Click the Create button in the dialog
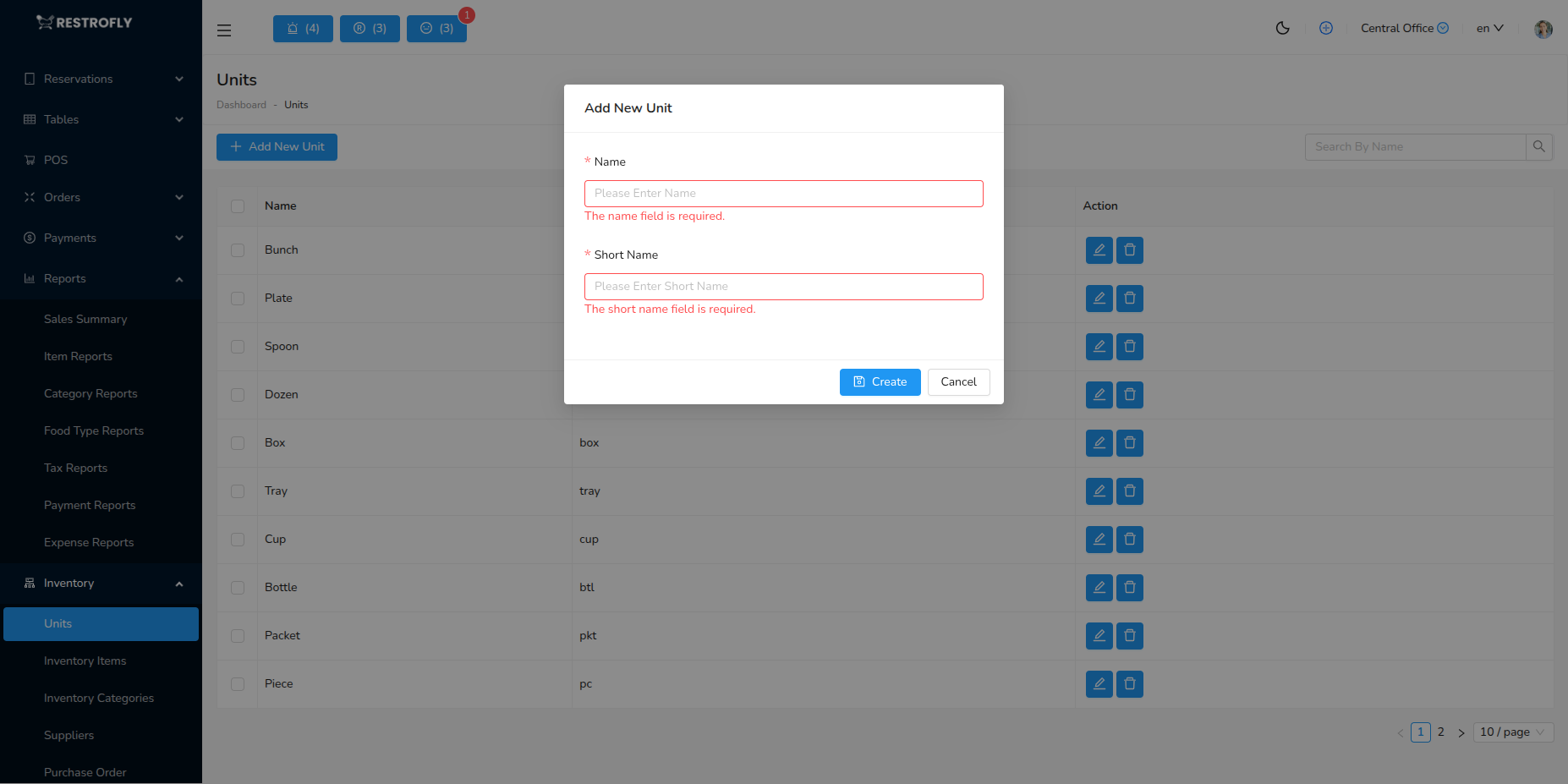 [880, 382]
